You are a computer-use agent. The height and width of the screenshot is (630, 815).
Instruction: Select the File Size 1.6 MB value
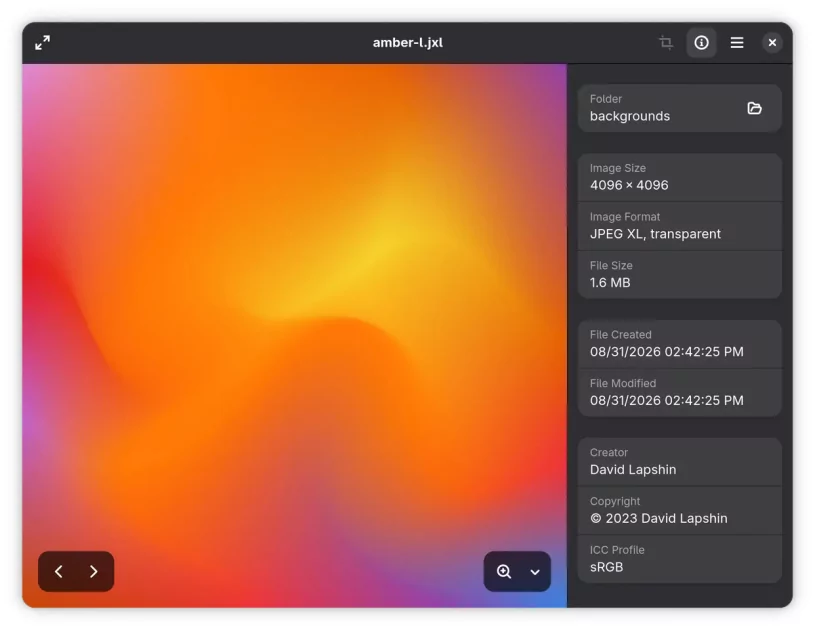610,283
